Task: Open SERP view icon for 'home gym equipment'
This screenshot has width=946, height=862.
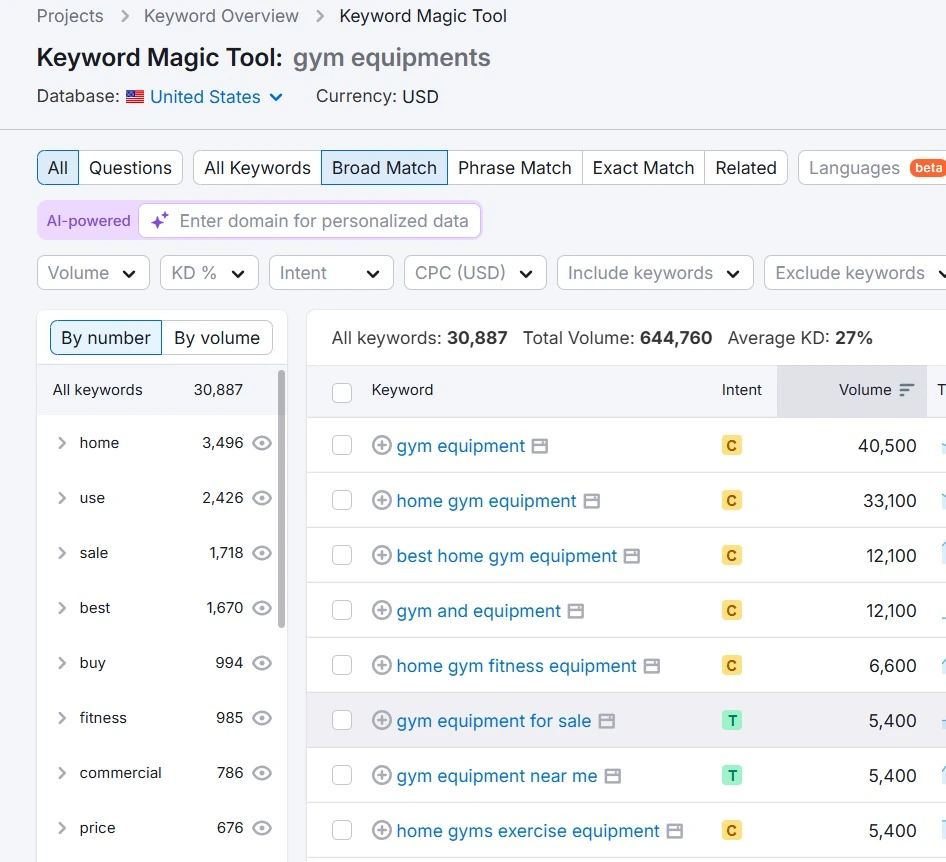Action: tap(592, 501)
